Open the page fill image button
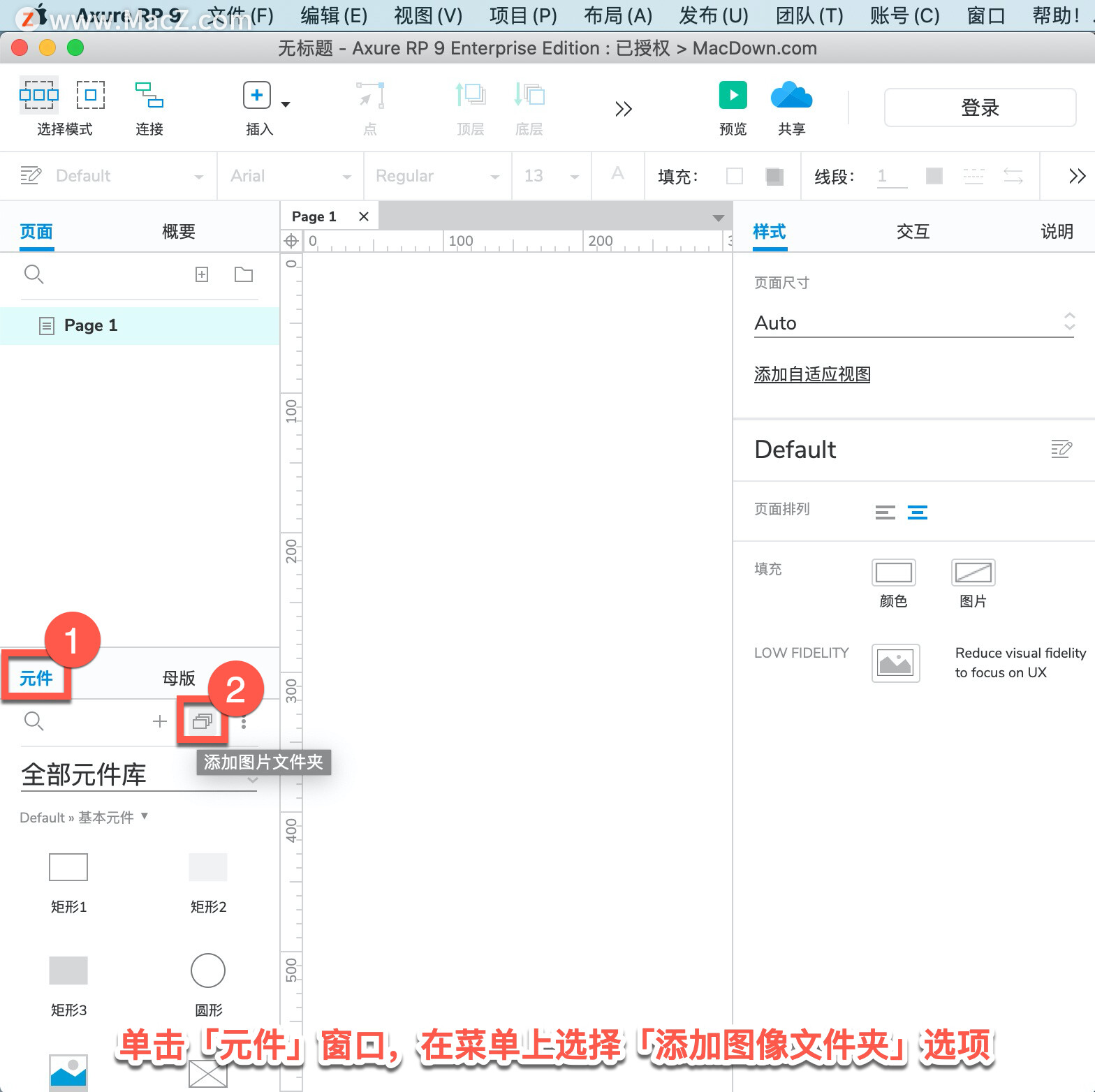1095x1092 pixels. 973,573
